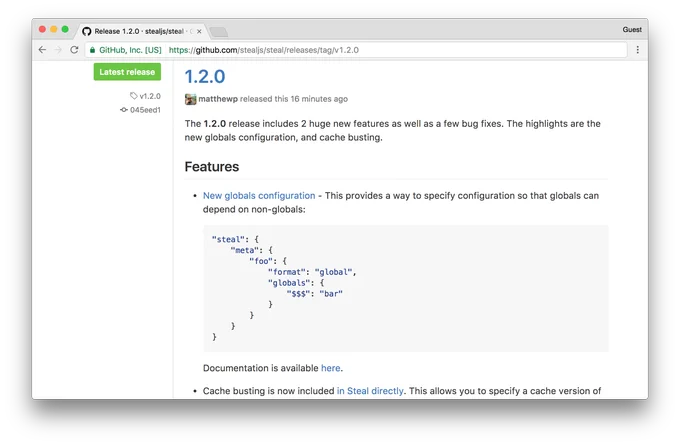Screen dimensions: 680x445
Task: Open commit 045eed1 link
Action: pos(145,110)
